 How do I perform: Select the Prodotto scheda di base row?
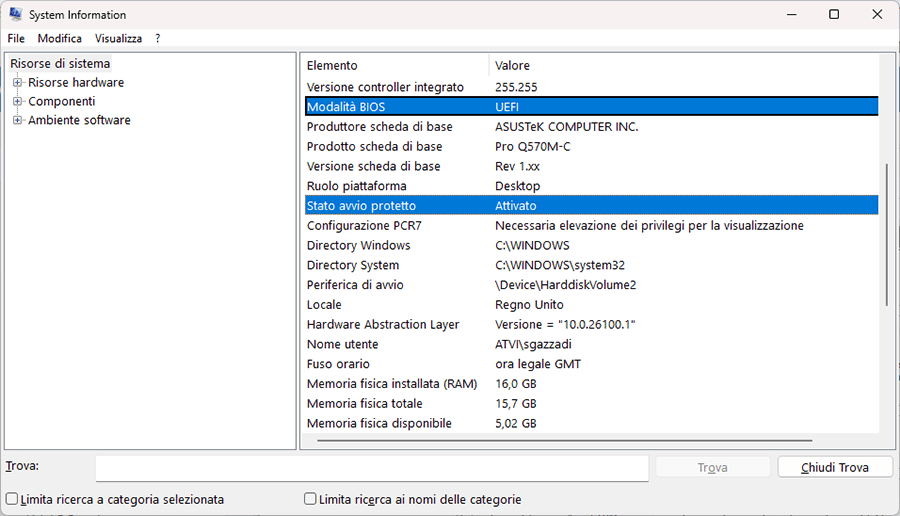pos(591,146)
